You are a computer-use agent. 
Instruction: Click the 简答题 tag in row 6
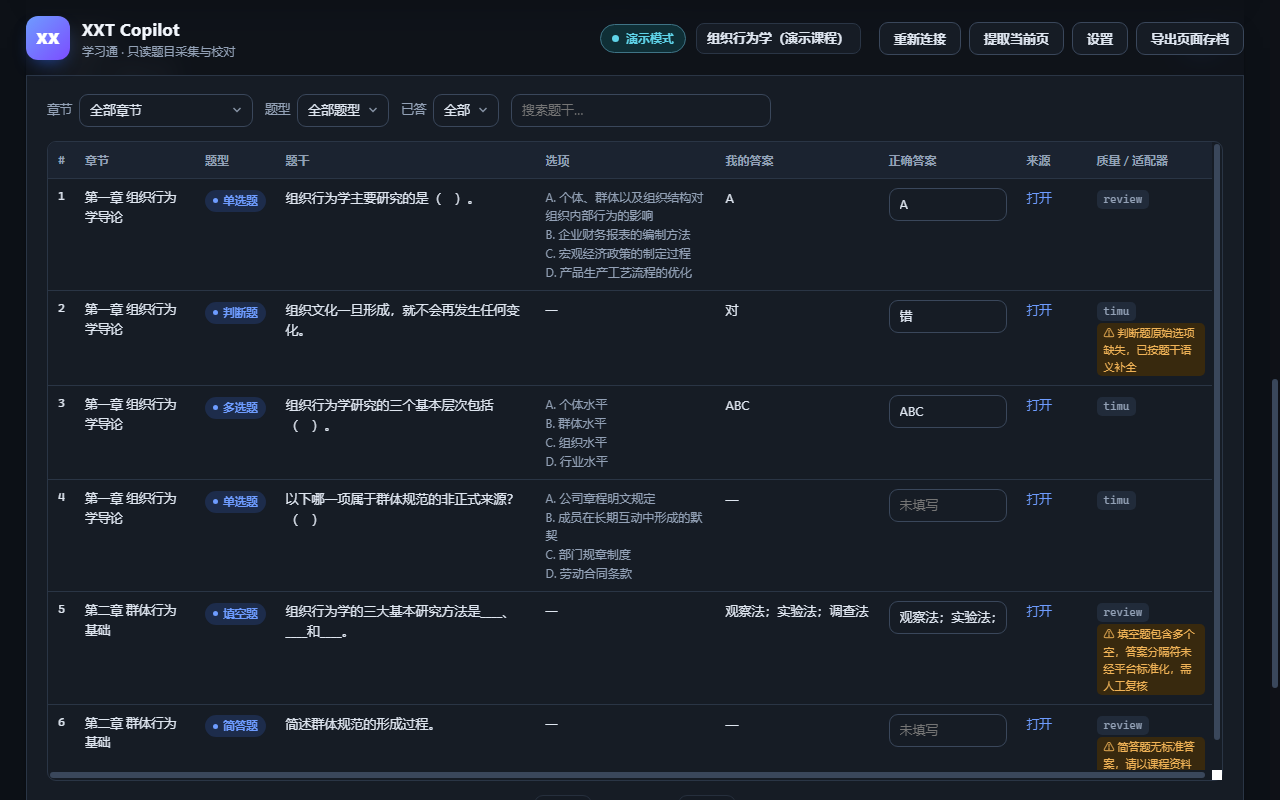point(235,726)
